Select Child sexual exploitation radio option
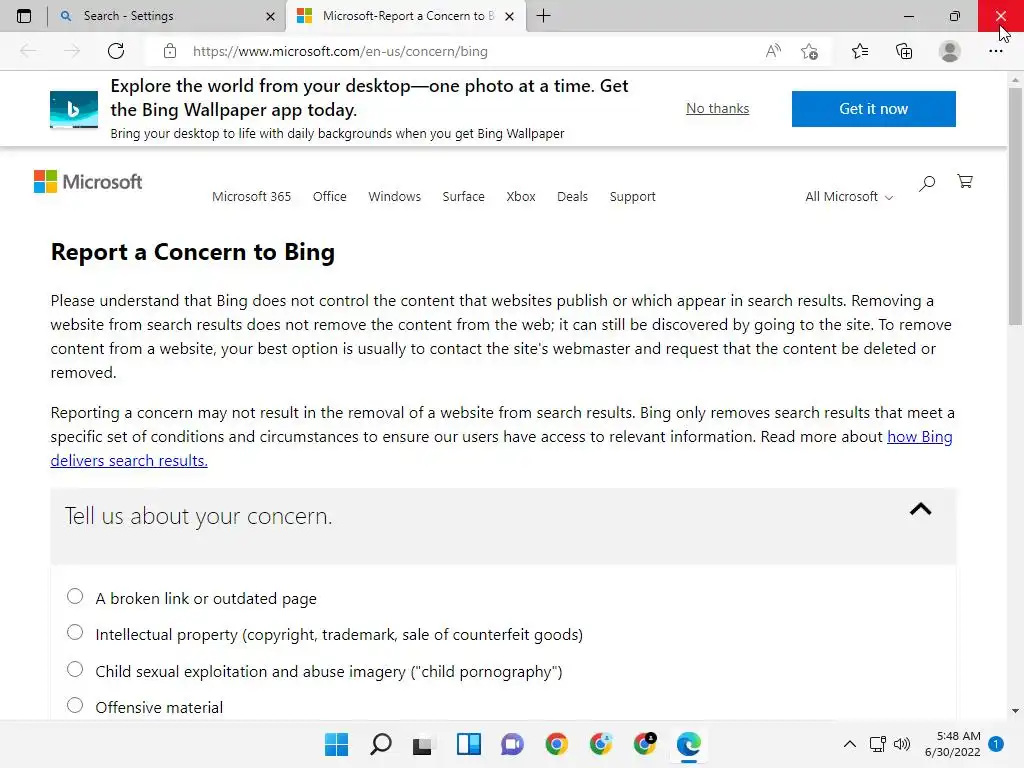This screenshot has width=1024, height=768. coord(75,669)
